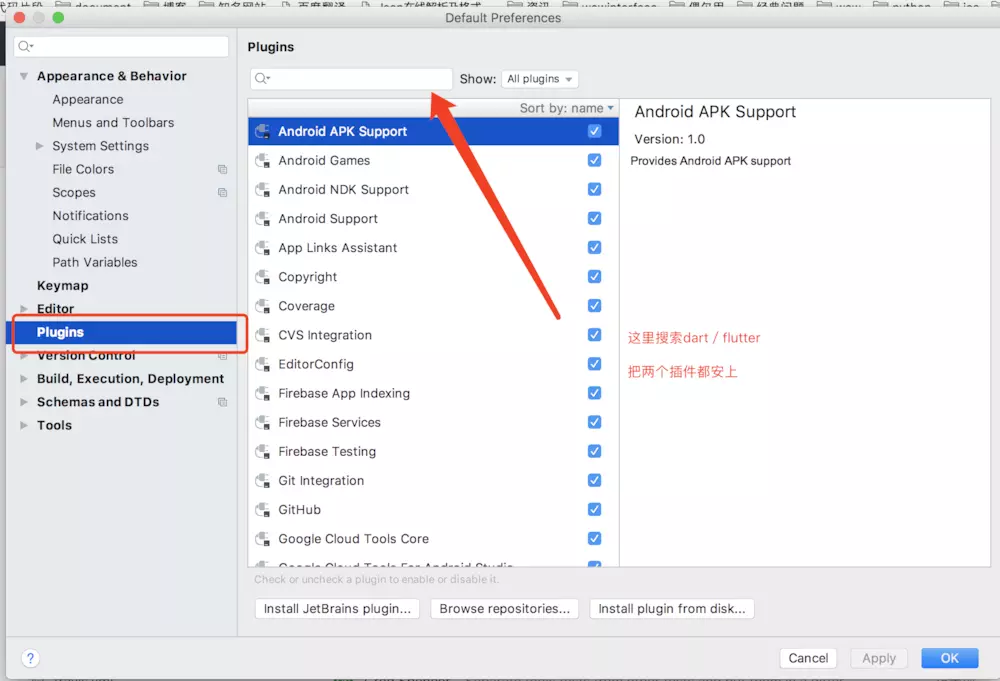Screen dimensions: 1000x681
Task: Click plugin icon beside Copyright
Action: tap(262, 277)
